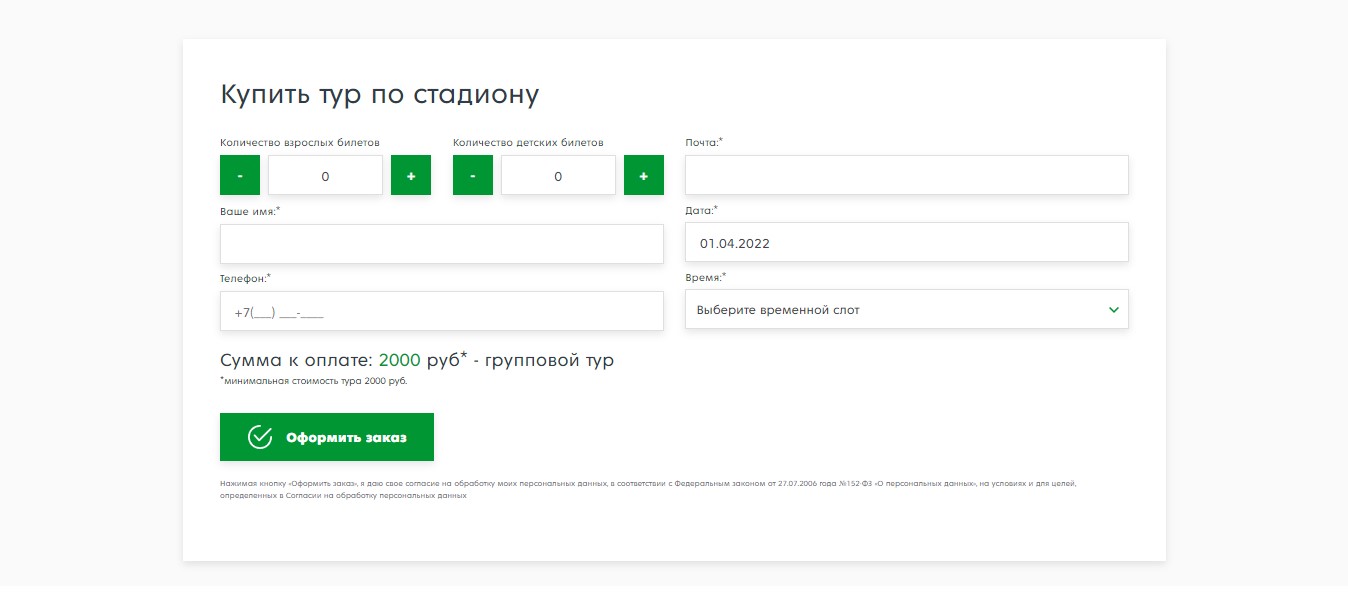Screen dimensions: 1348x599
Task: Focus the Почта email input field
Action: (x=906, y=175)
